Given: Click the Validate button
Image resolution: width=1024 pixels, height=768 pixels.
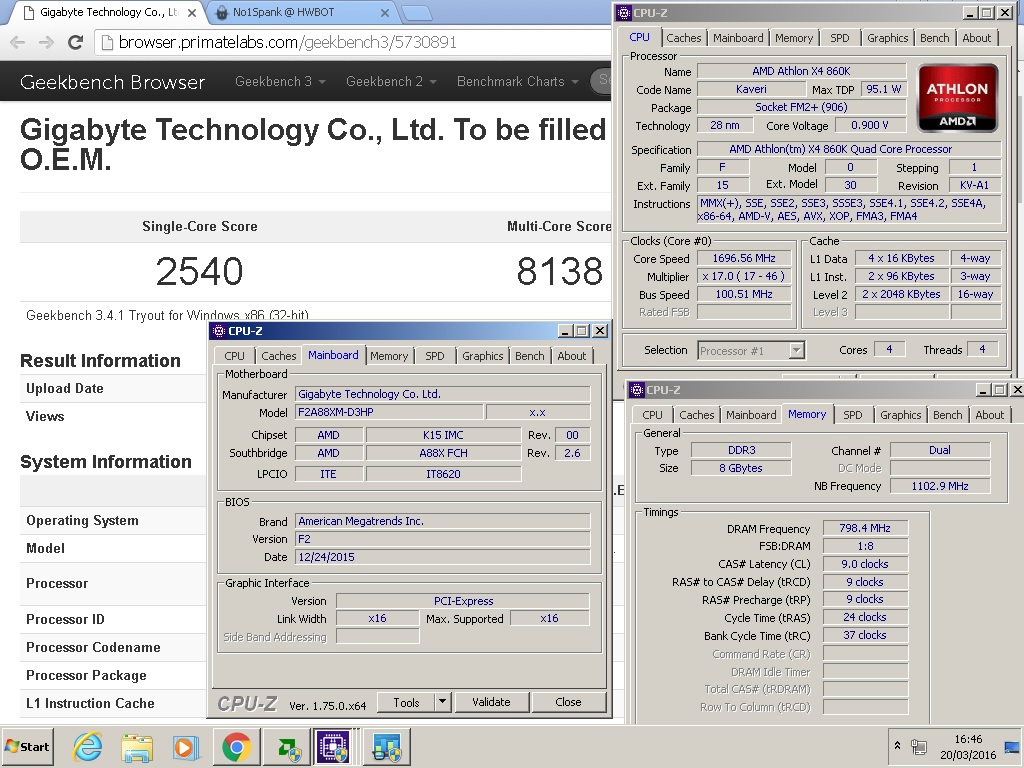Looking at the screenshot, I should (491, 702).
